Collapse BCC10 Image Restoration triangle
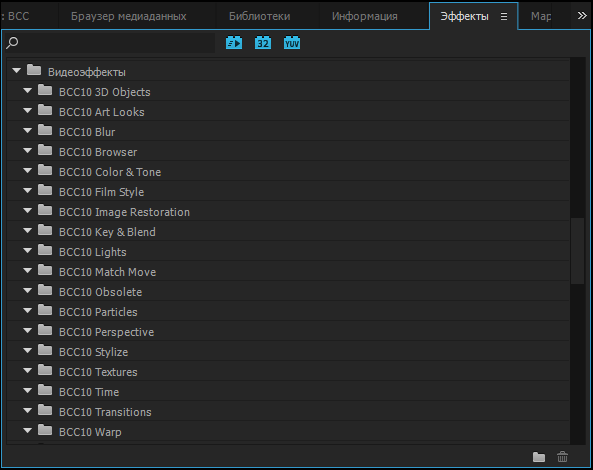This screenshot has height=470, width=593. [x=27, y=211]
